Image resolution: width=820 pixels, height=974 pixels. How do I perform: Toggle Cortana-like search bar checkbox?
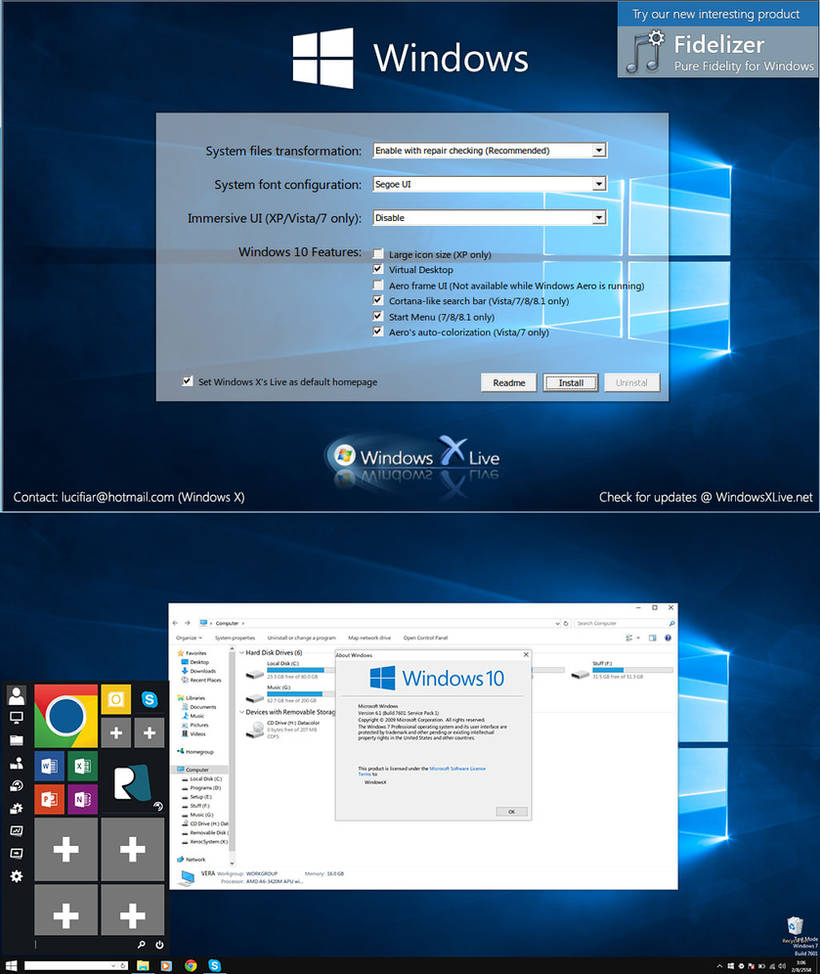point(378,301)
